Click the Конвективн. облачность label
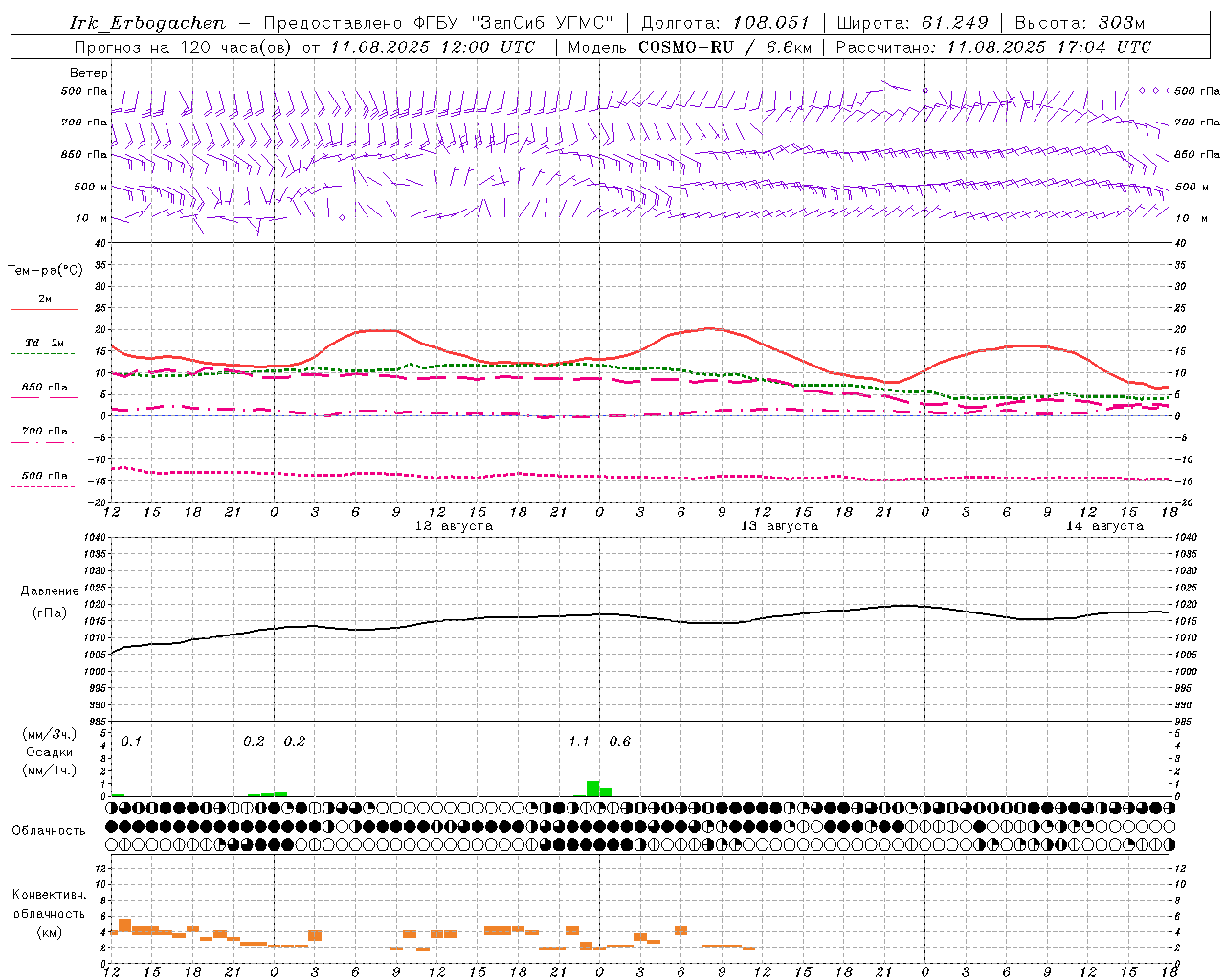This screenshot has height=980, width=1225. [49, 904]
